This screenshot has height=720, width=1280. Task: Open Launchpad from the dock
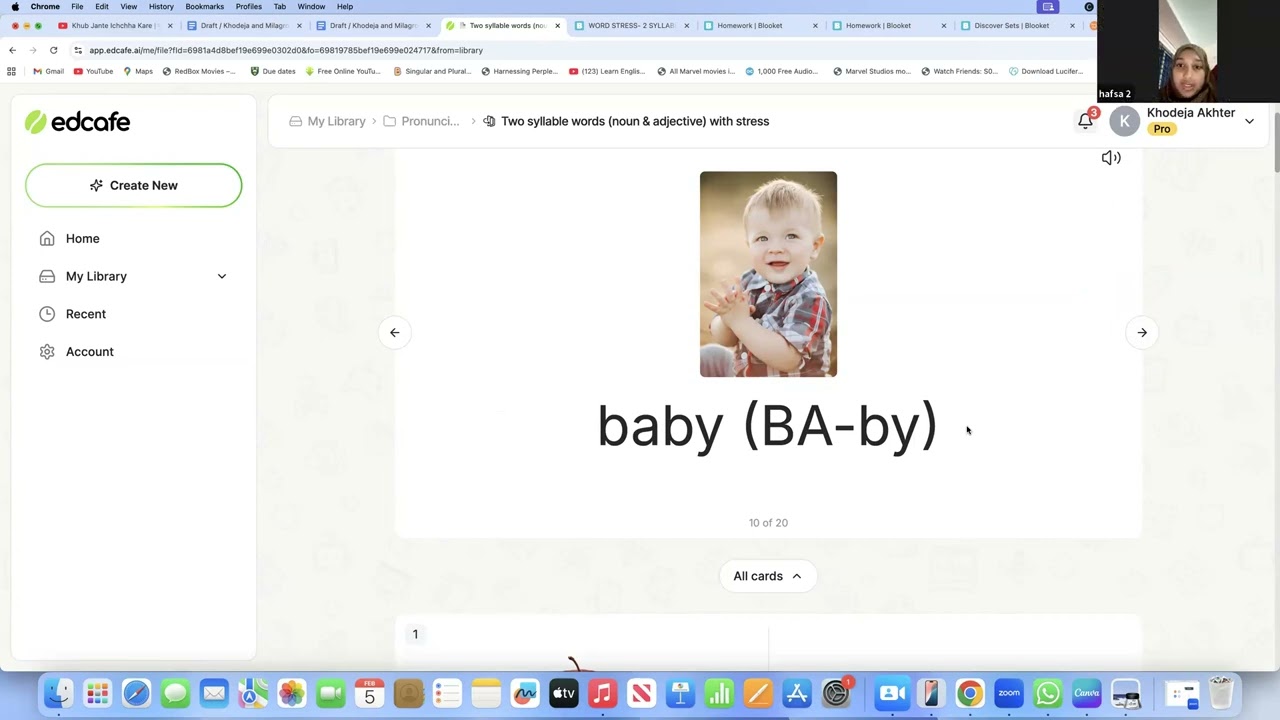97,693
